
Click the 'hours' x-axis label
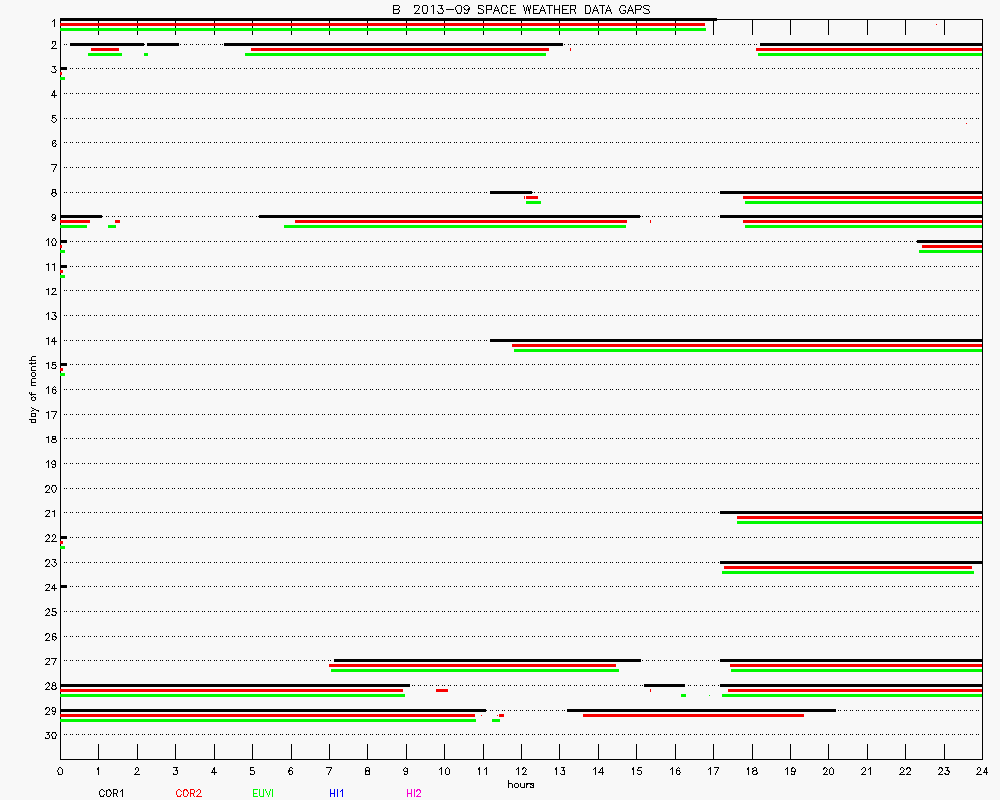pos(520,784)
